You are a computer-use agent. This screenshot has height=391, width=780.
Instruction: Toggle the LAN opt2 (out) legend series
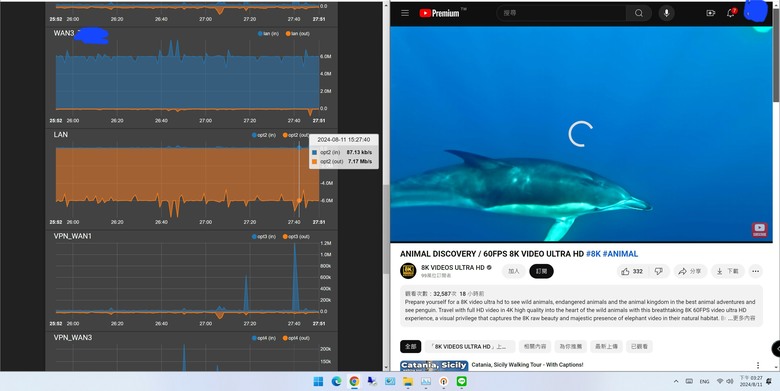click(296, 135)
